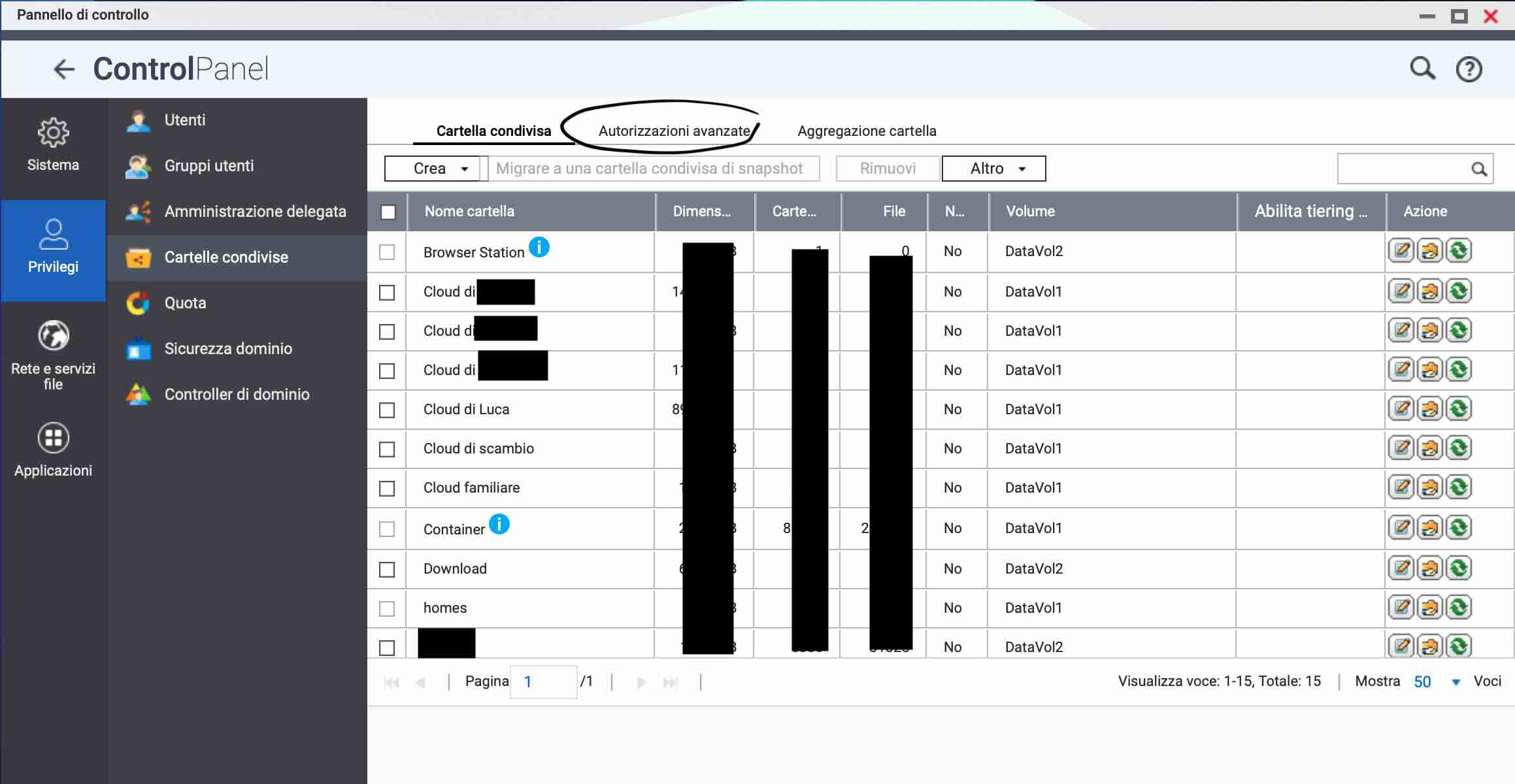1515x784 pixels.
Task: Open the help question mark icon
Action: [x=1469, y=69]
